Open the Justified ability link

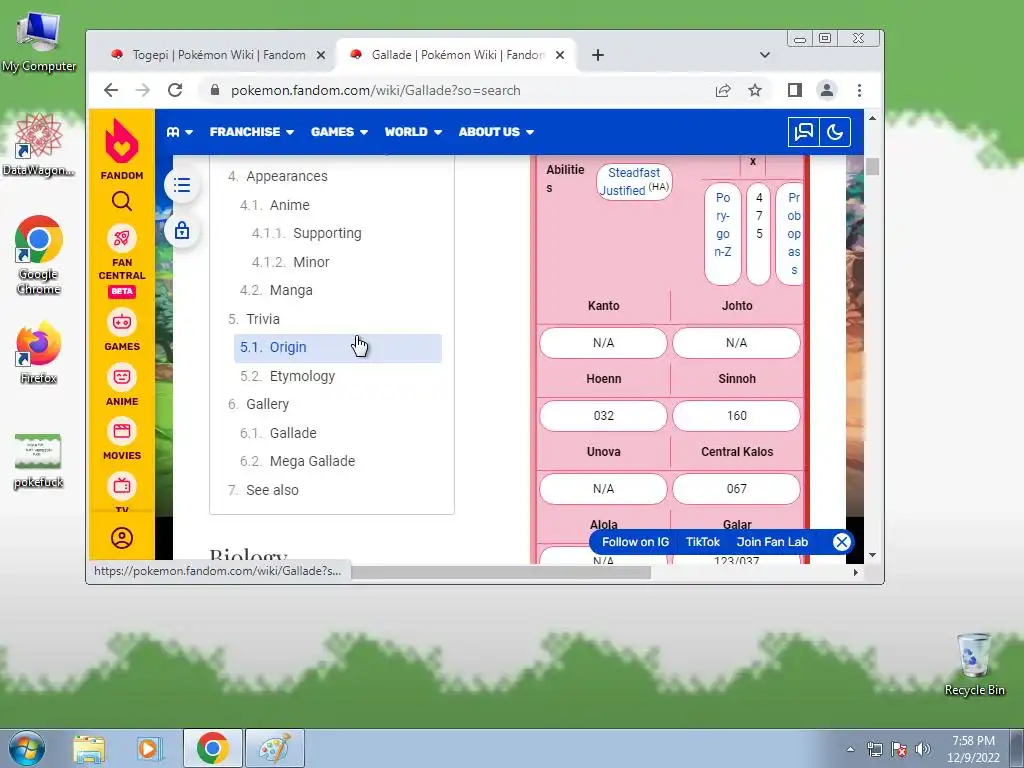pyautogui.click(x=622, y=191)
